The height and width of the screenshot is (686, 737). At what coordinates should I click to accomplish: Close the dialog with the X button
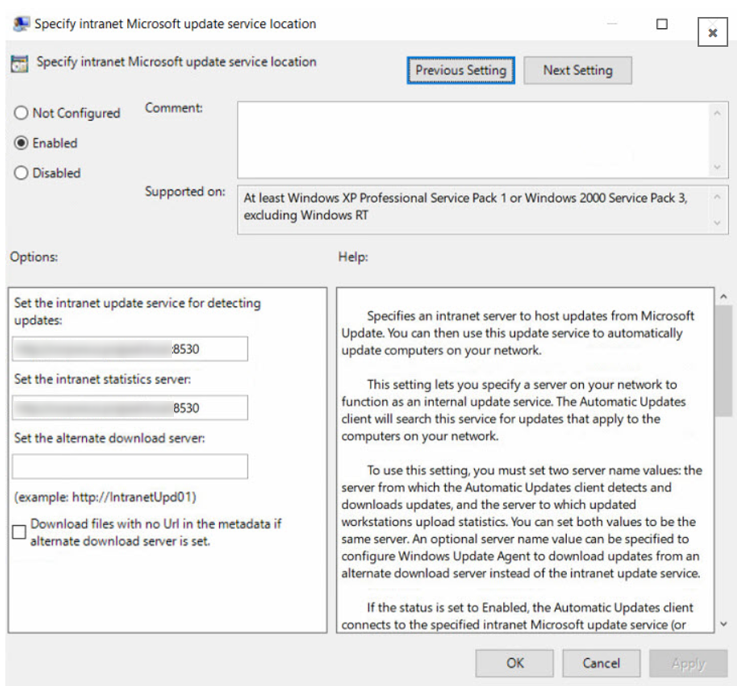click(x=712, y=32)
